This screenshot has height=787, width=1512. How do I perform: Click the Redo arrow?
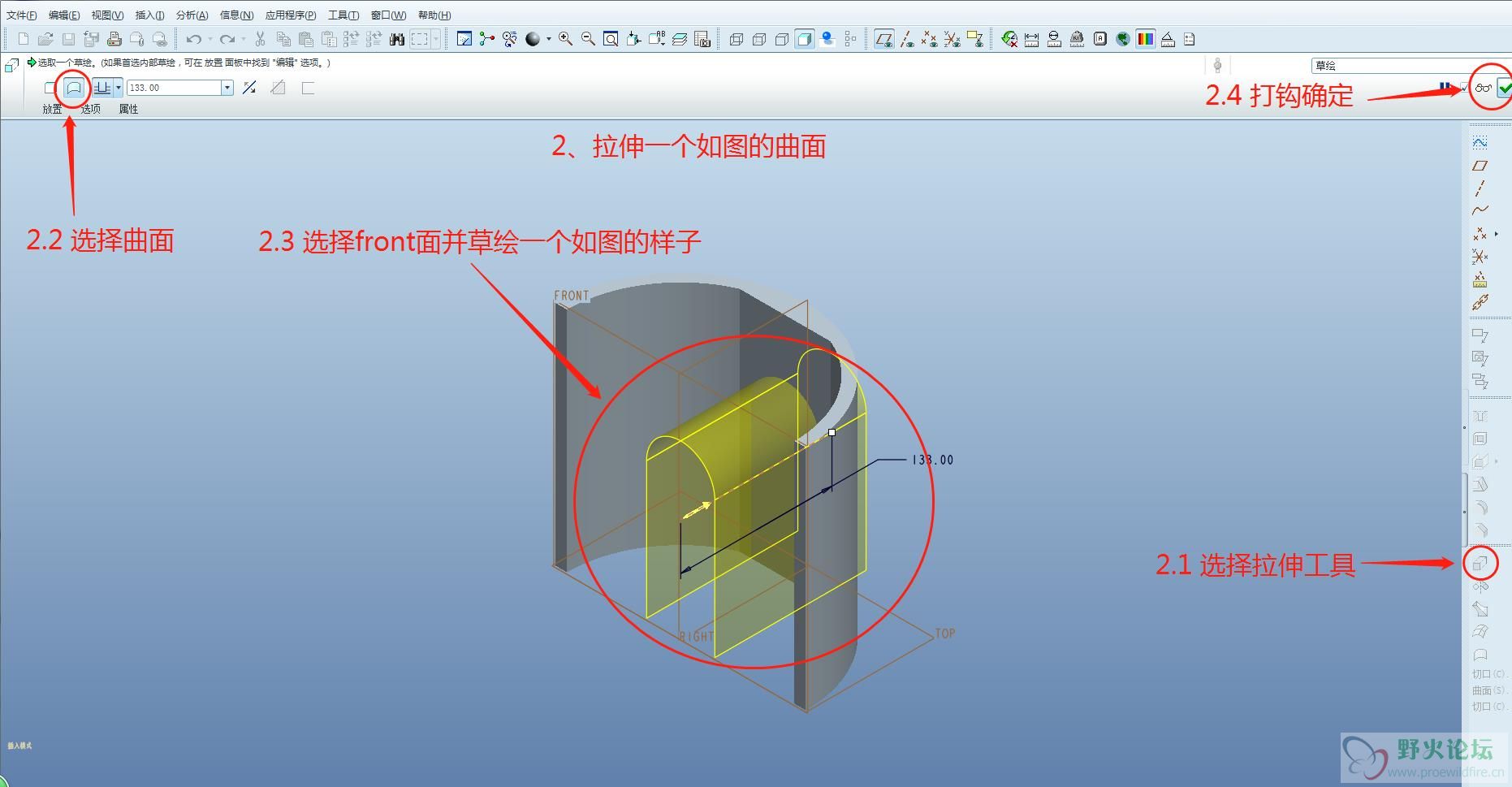tap(227, 39)
